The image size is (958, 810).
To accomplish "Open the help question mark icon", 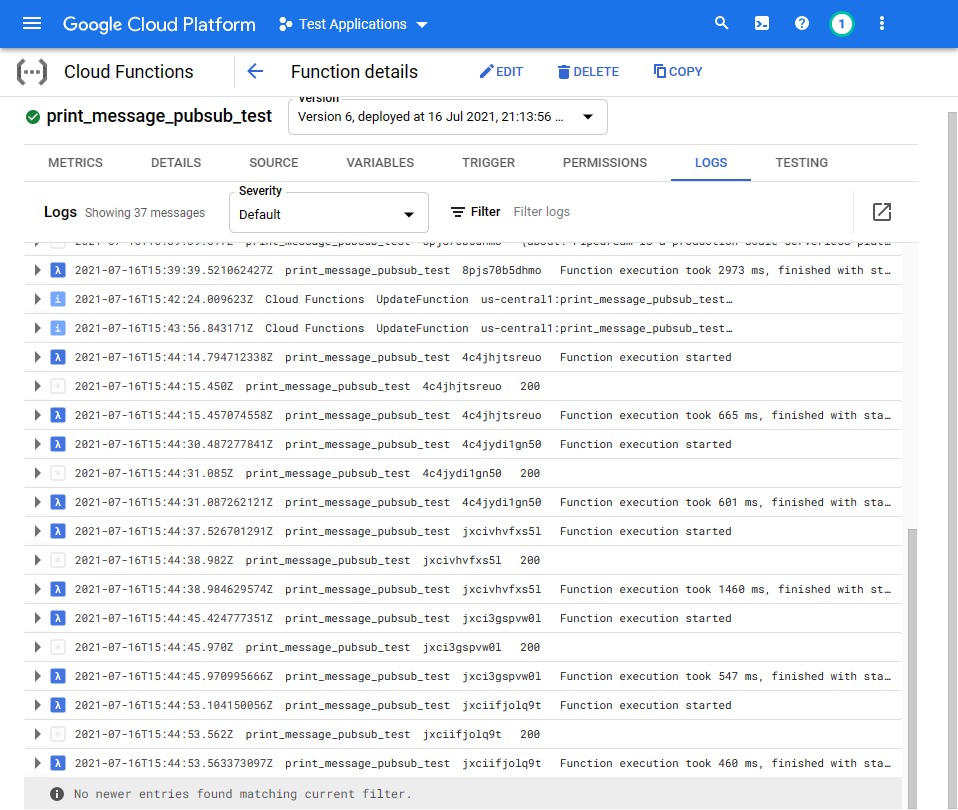I will coord(801,23).
